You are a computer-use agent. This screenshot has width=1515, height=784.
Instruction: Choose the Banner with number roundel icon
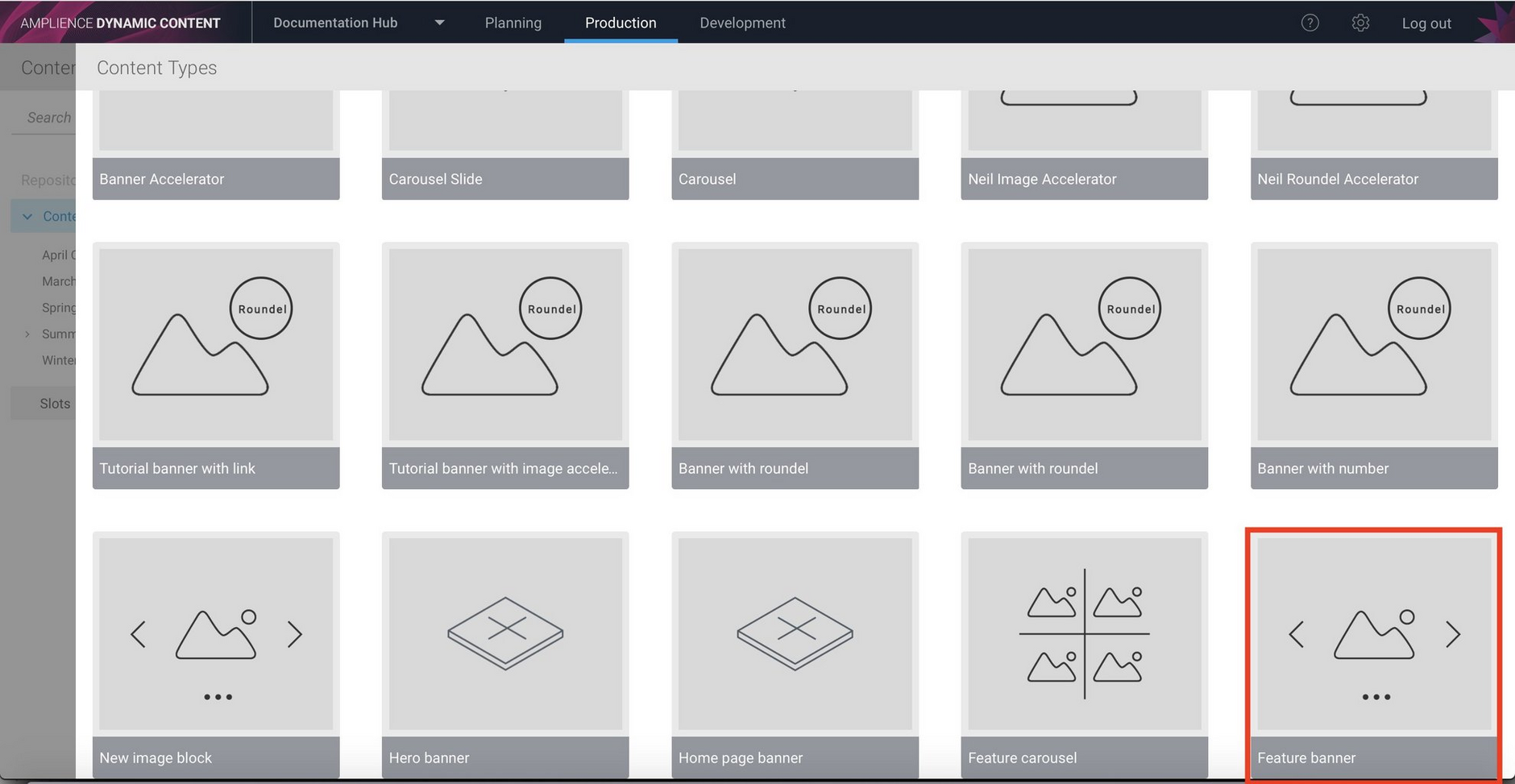point(1370,337)
